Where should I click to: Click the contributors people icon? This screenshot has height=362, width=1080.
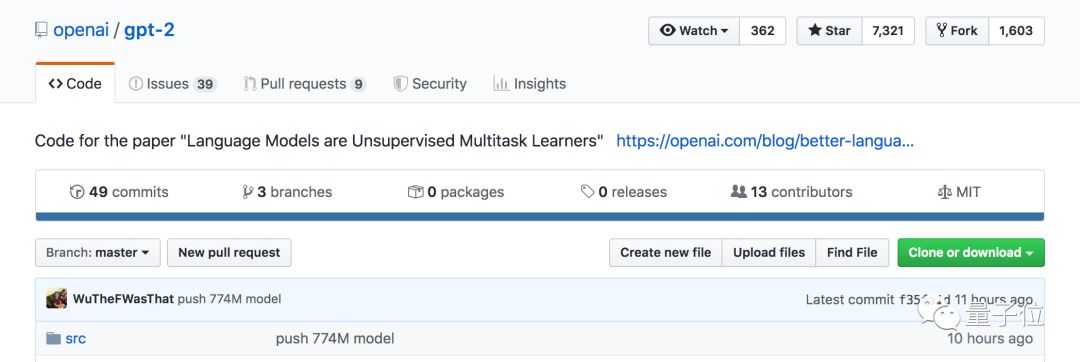tap(738, 192)
